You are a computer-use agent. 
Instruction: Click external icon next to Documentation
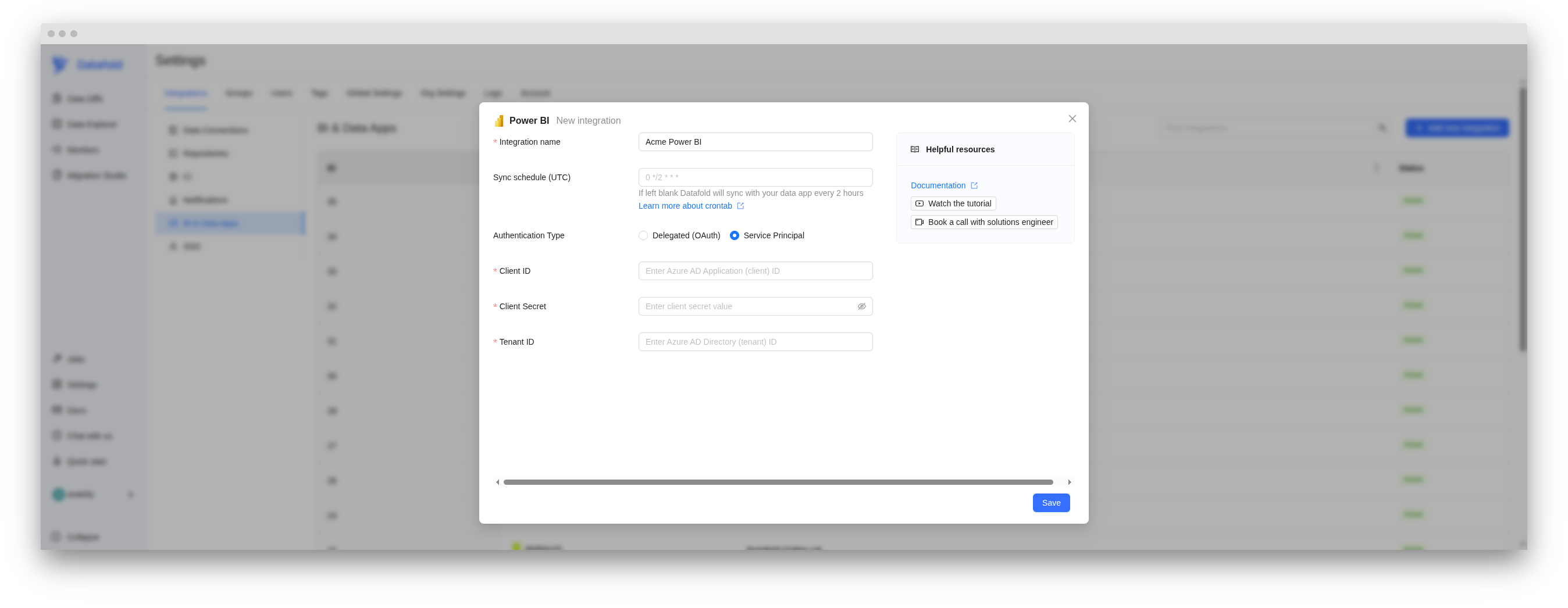point(974,185)
